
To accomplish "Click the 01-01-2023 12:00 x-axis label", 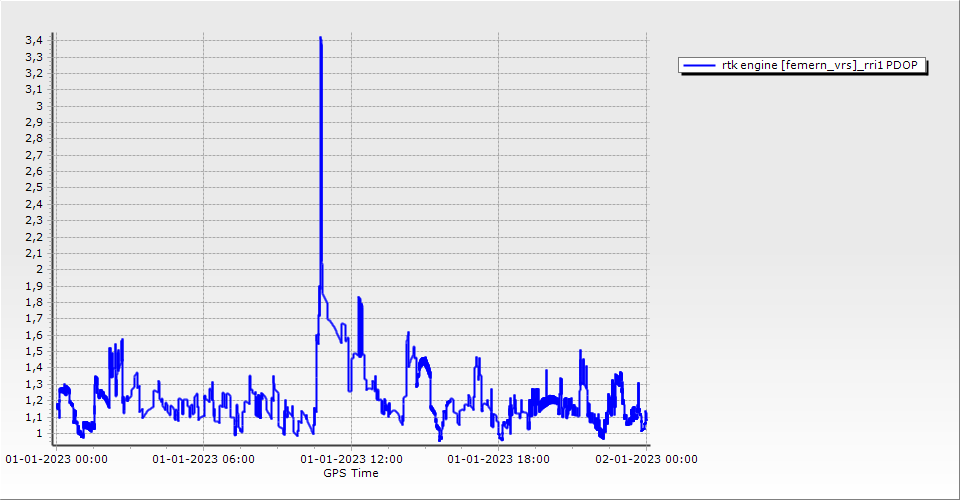I will tap(351, 459).
